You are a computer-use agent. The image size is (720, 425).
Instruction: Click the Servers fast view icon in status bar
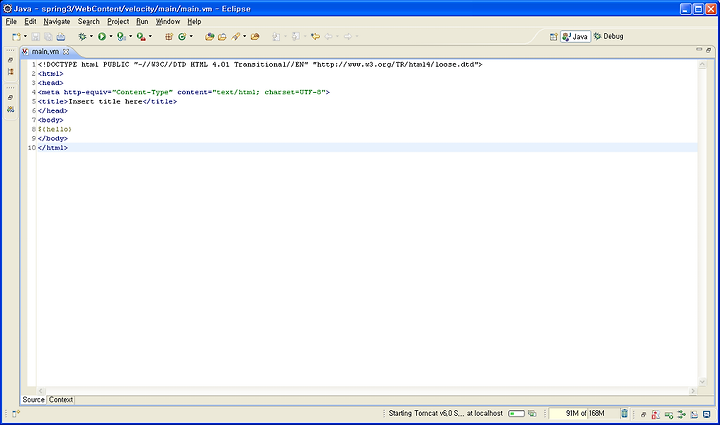(669, 414)
